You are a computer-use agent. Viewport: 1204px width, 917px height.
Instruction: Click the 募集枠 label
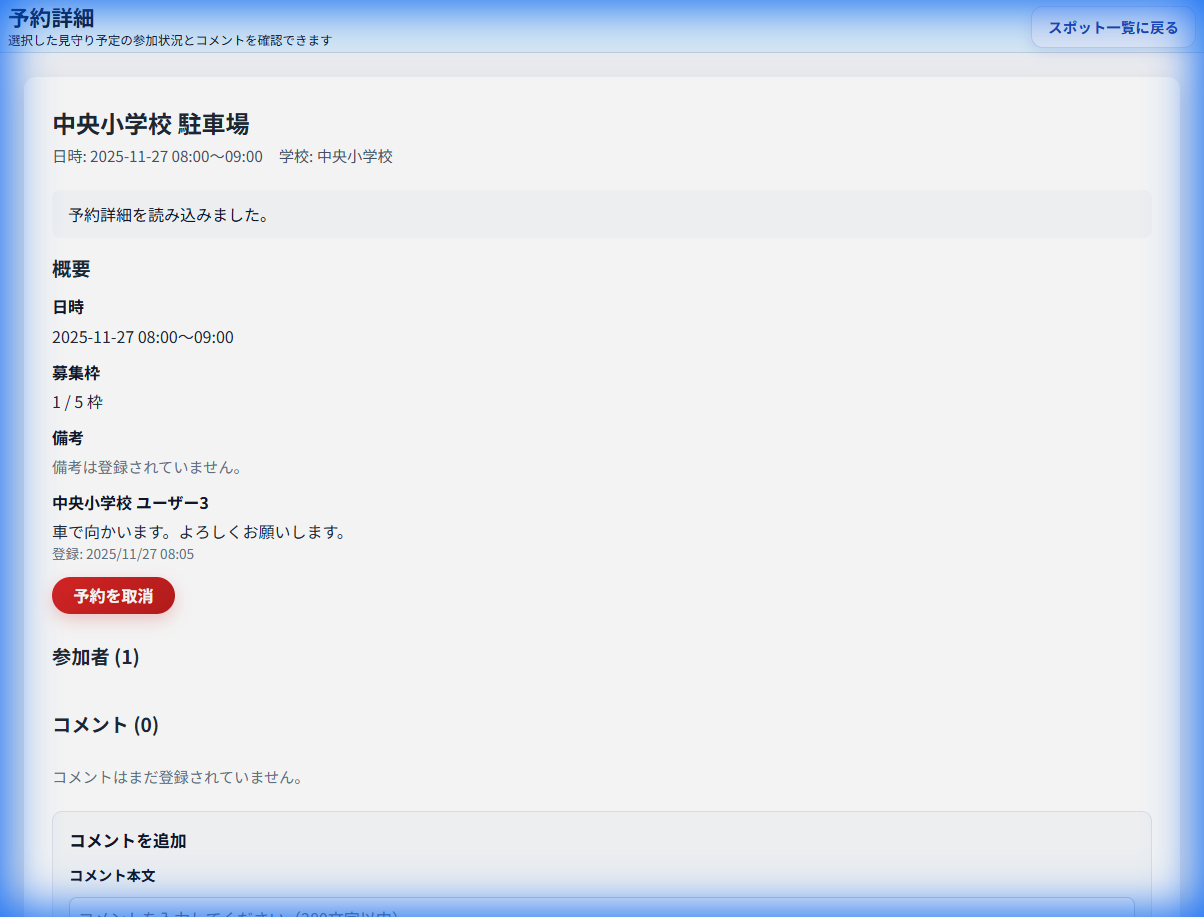click(x=75, y=372)
